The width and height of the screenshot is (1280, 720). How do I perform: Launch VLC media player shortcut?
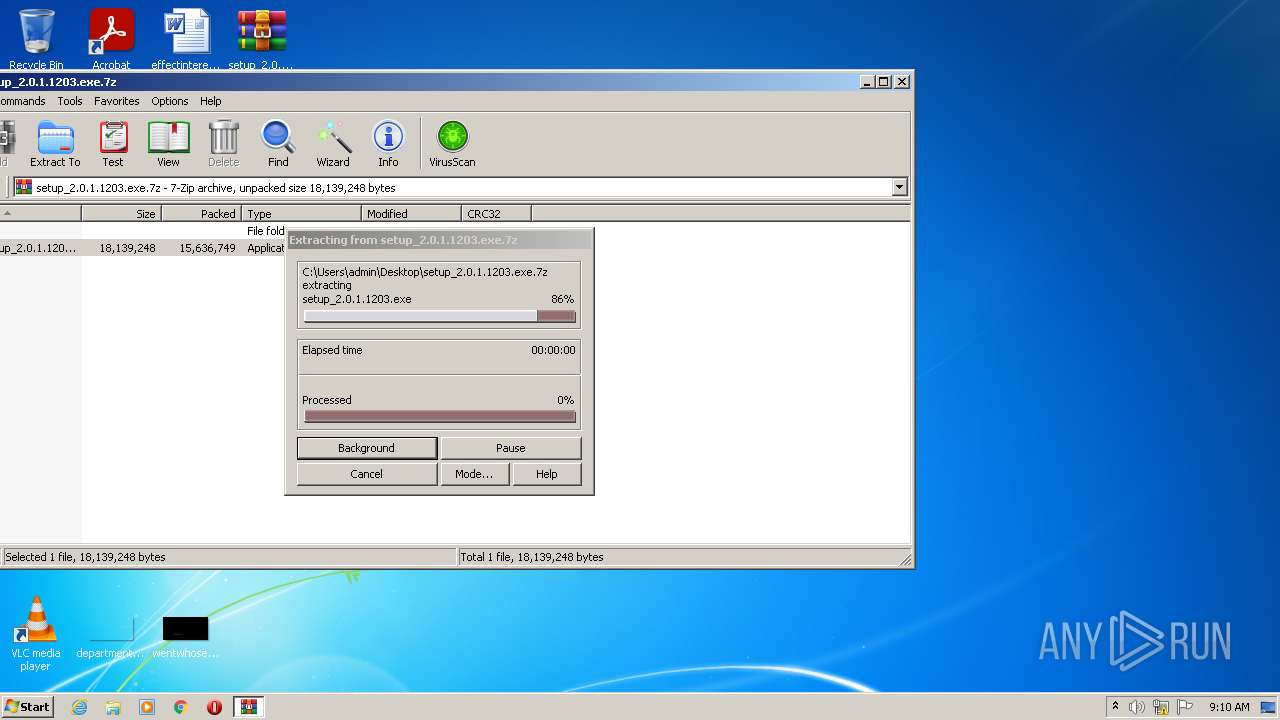tap(36, 634)
